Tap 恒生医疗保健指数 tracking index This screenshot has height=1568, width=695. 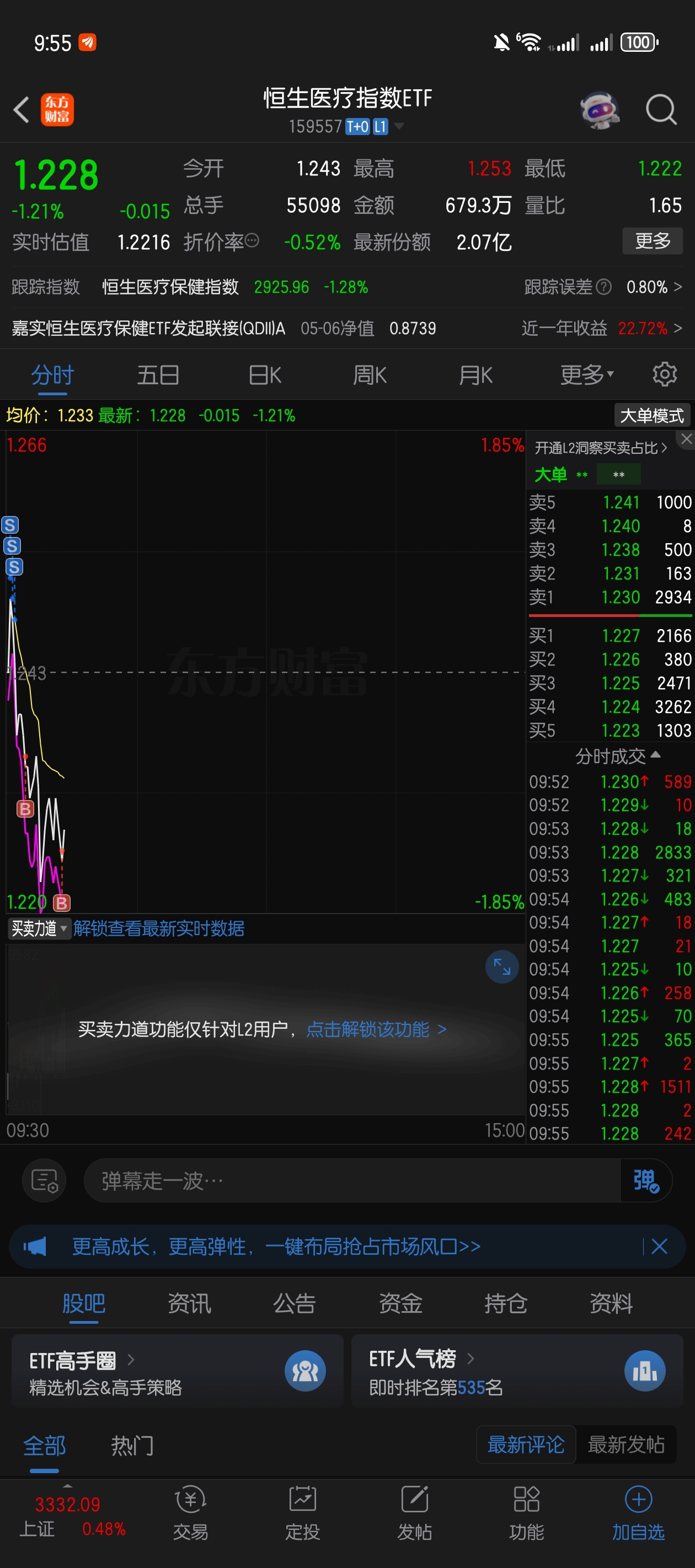coord(170,287)
